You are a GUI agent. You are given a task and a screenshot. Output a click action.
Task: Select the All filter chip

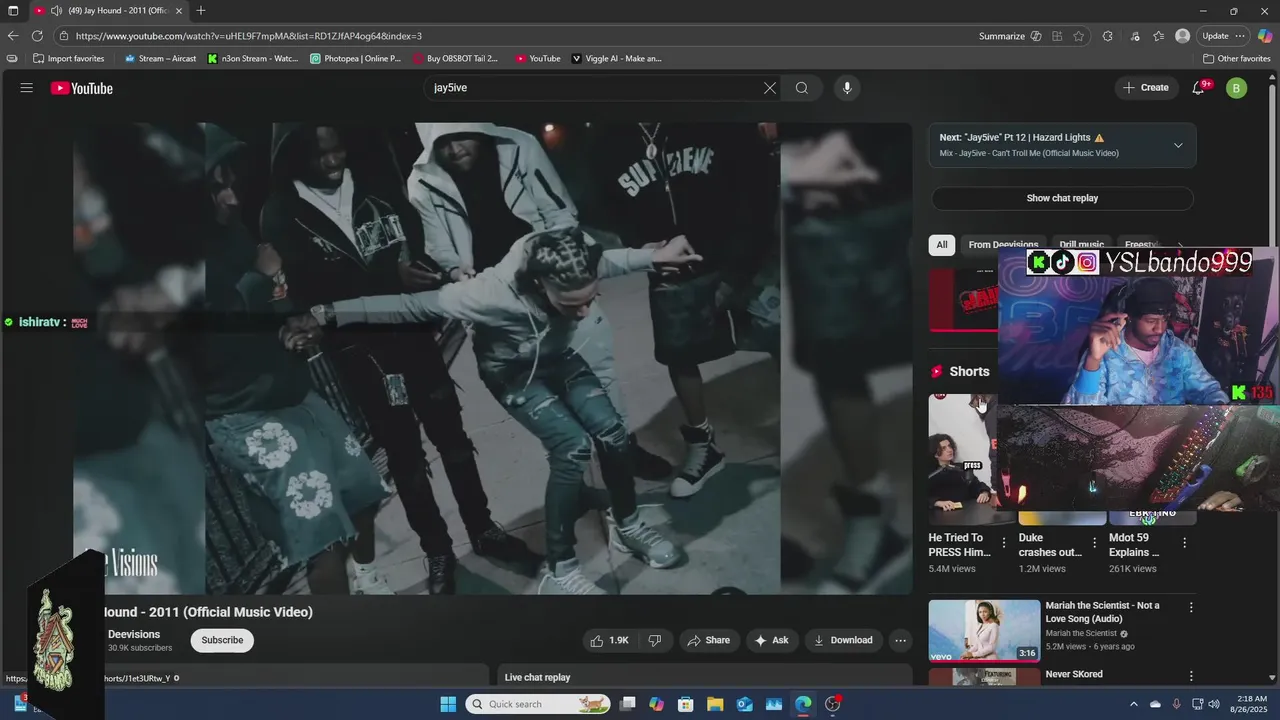942,244
